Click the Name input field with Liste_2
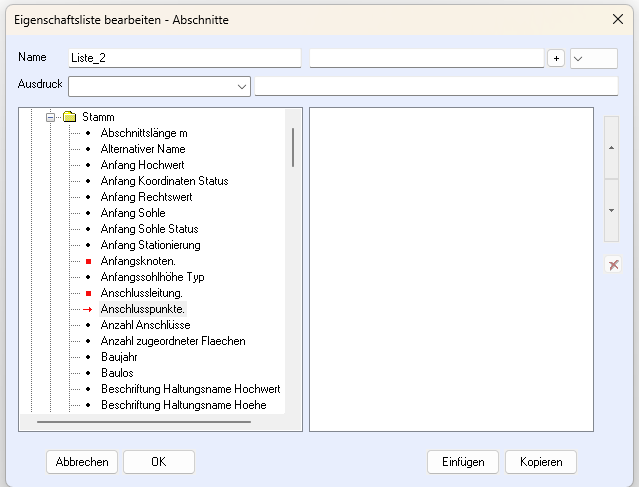Viewport: 639px width, 487px height. (184, 59)
